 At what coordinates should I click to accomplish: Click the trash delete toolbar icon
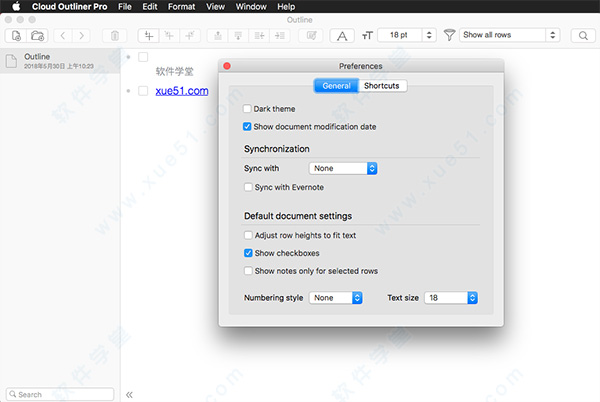coord(114,36)
